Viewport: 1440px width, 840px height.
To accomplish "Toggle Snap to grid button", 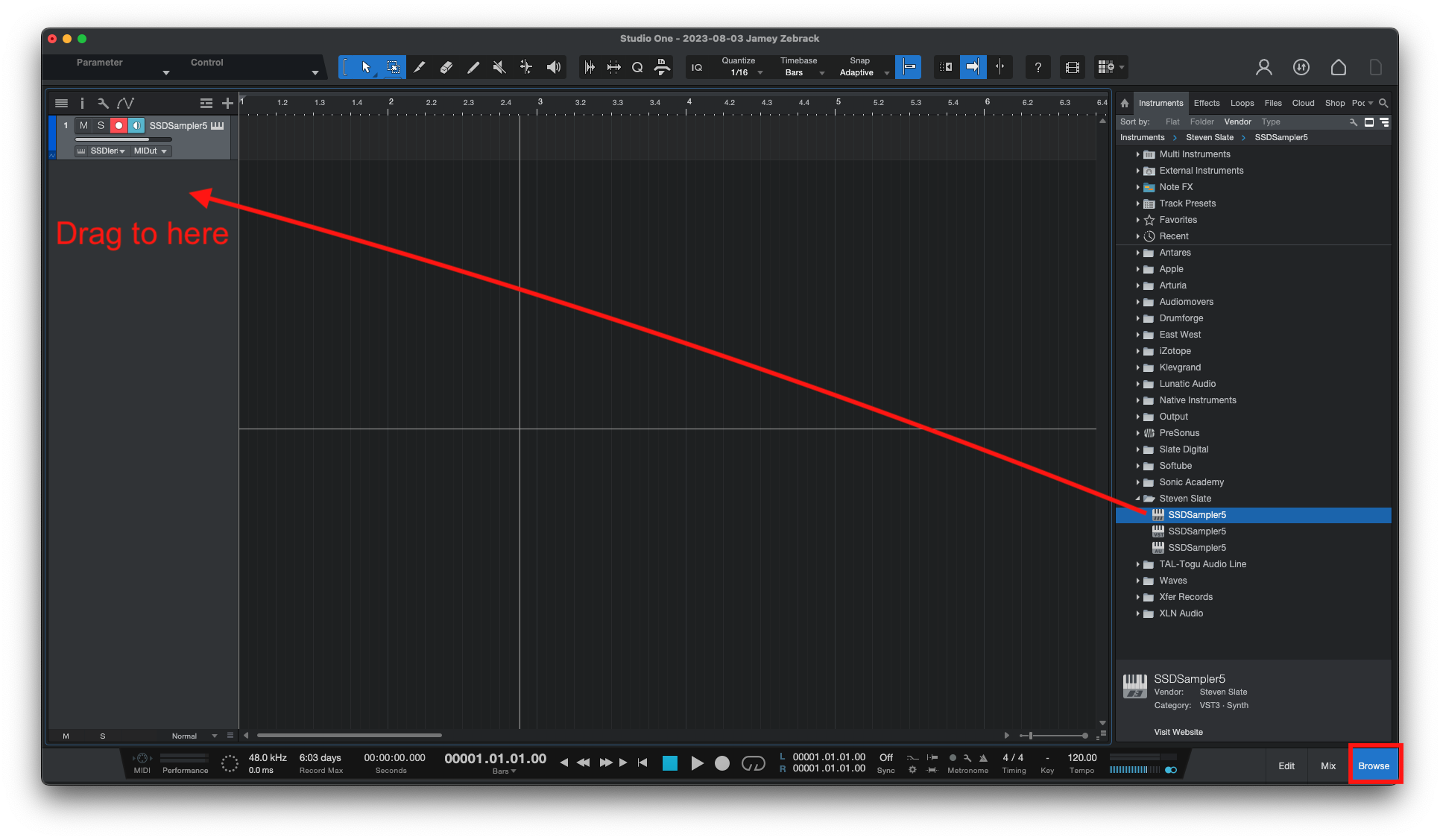I will pyautogui.click(x=909, y=67).
